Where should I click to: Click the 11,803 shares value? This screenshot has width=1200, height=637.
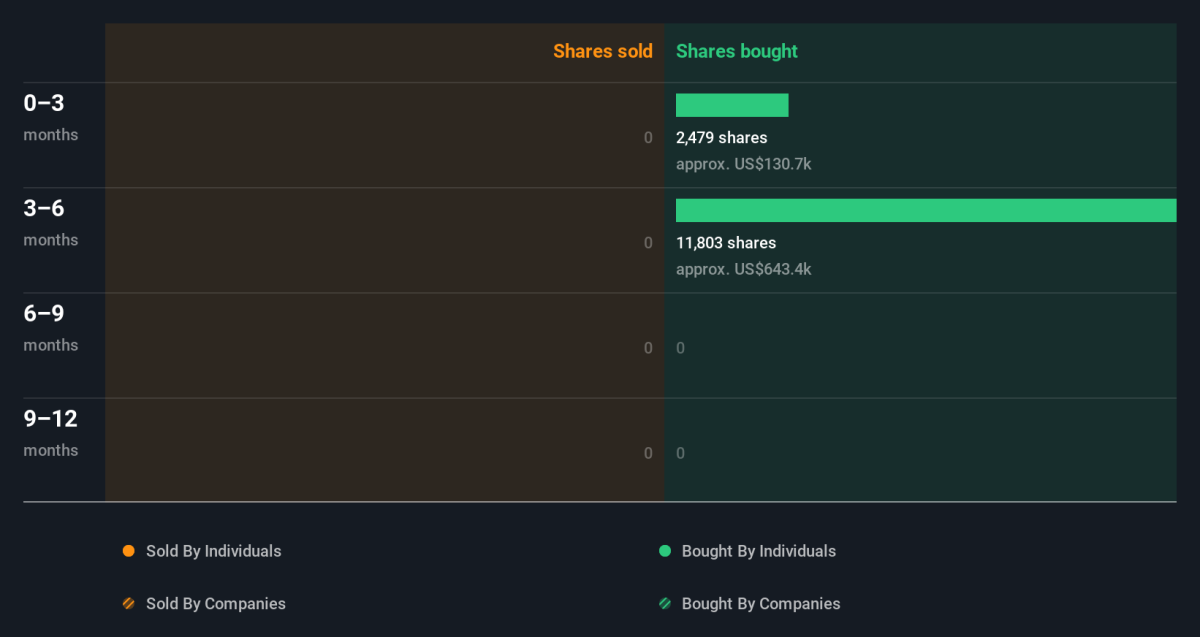(x=726, y=243)
